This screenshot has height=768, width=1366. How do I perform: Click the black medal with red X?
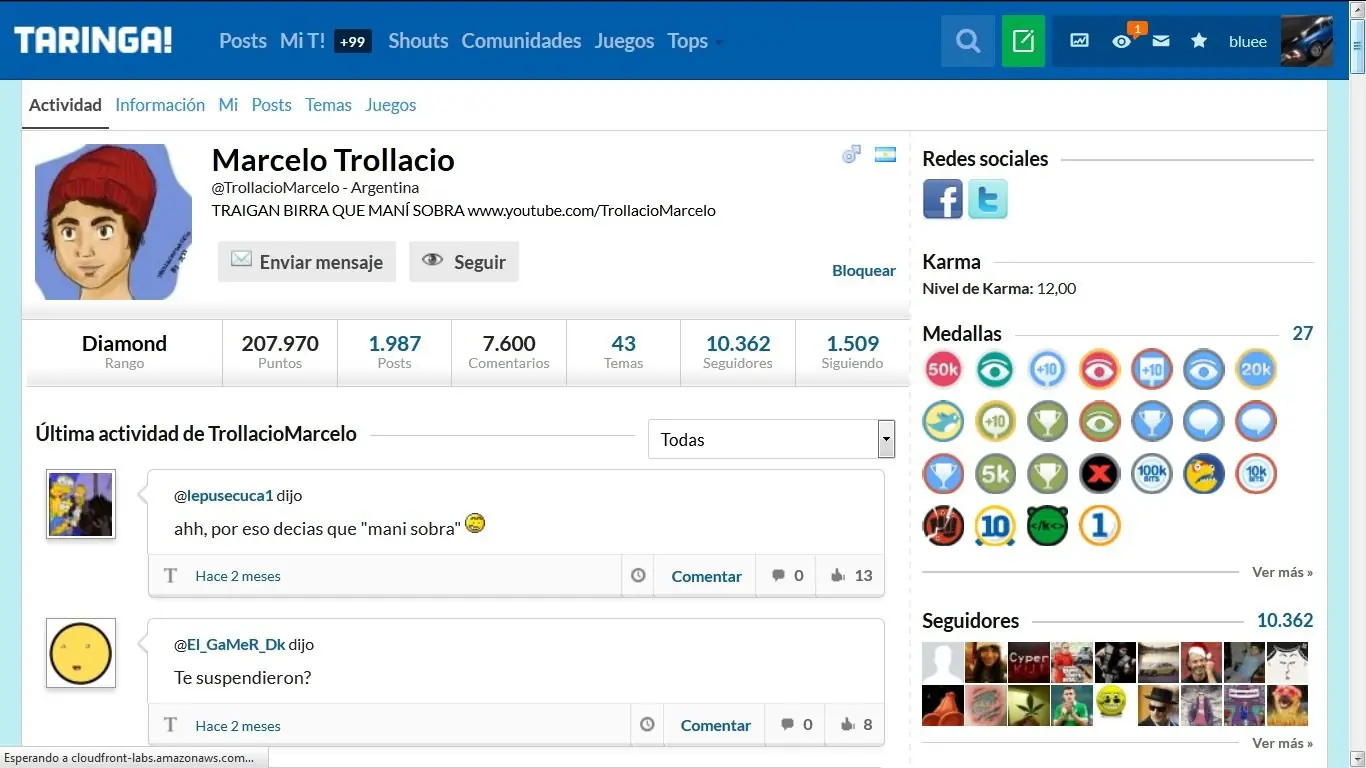1100,474
